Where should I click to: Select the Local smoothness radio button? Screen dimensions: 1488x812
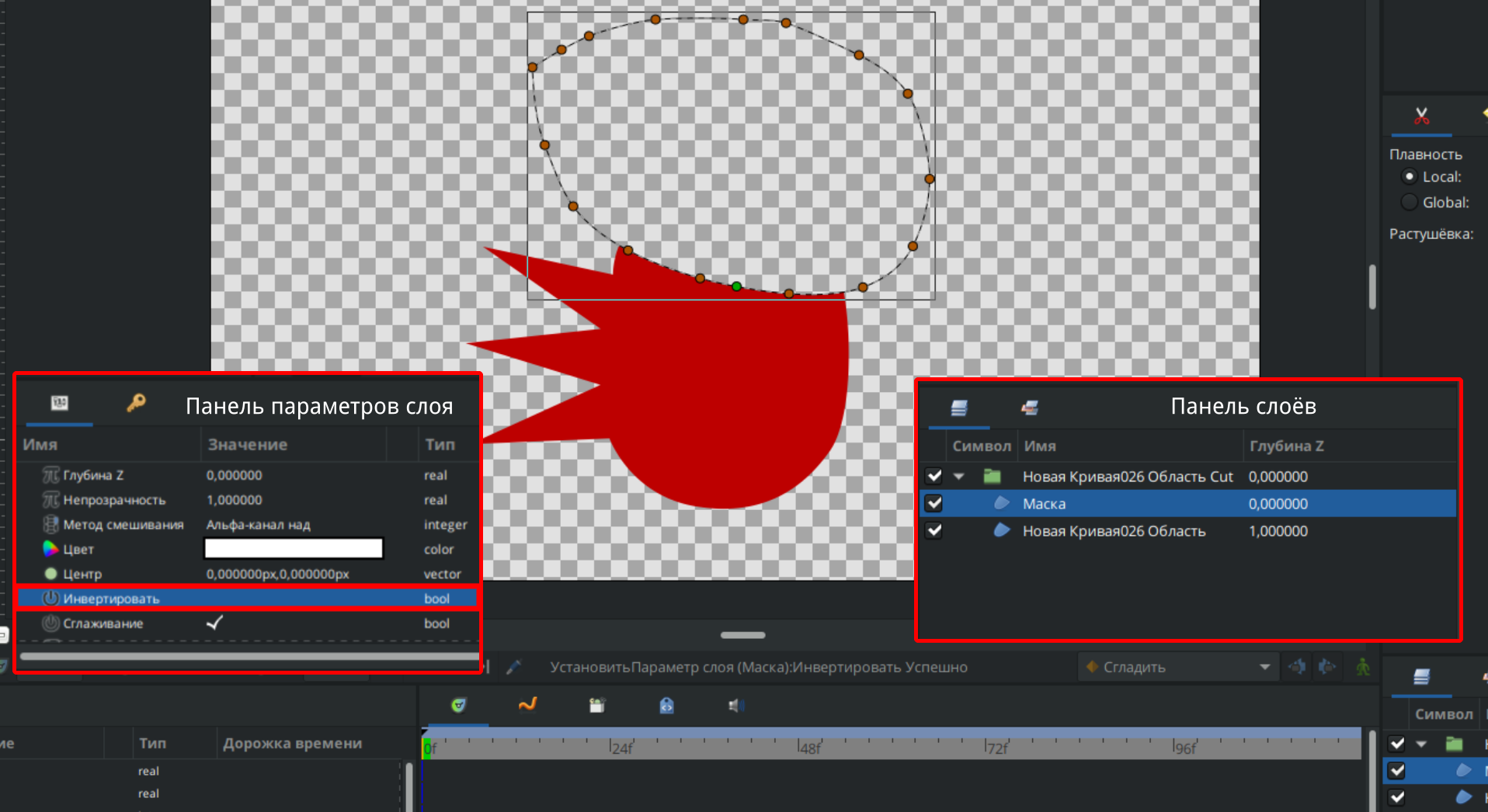1409,177
